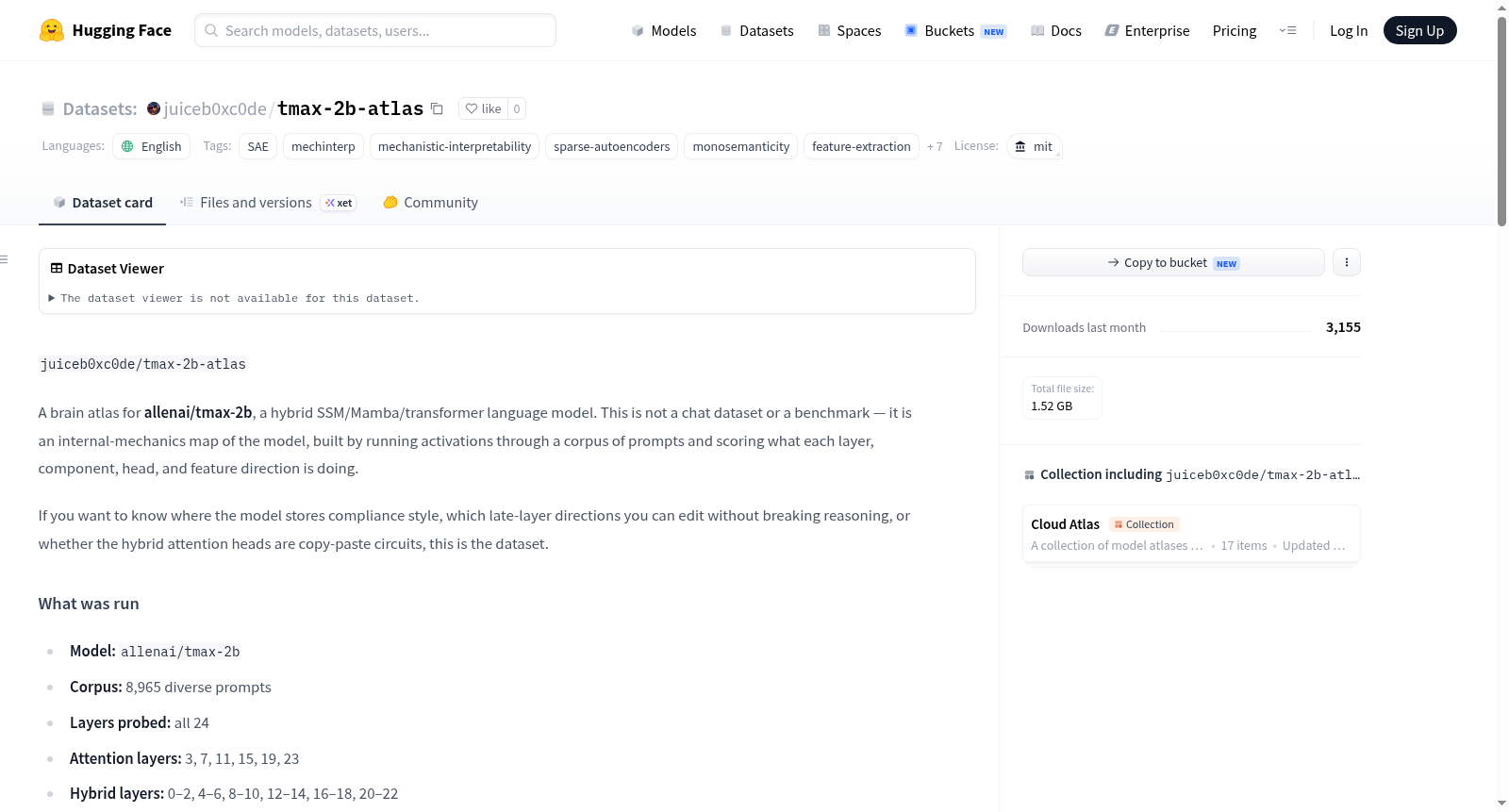Click the Hugging Face logo emoji
The width and height of the screenshot is (1509, 812).
coord(52,30)
